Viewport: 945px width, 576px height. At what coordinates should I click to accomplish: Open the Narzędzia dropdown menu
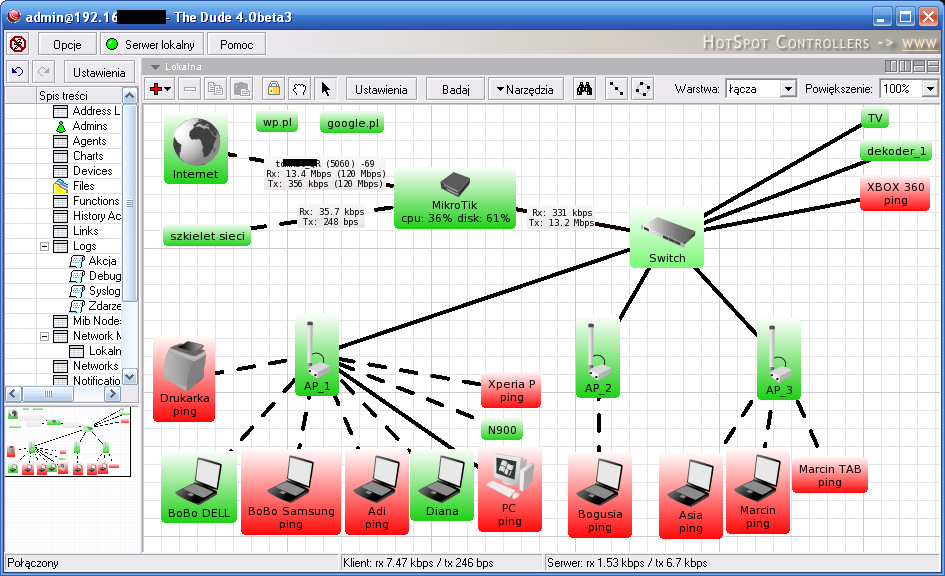point(525,89)
